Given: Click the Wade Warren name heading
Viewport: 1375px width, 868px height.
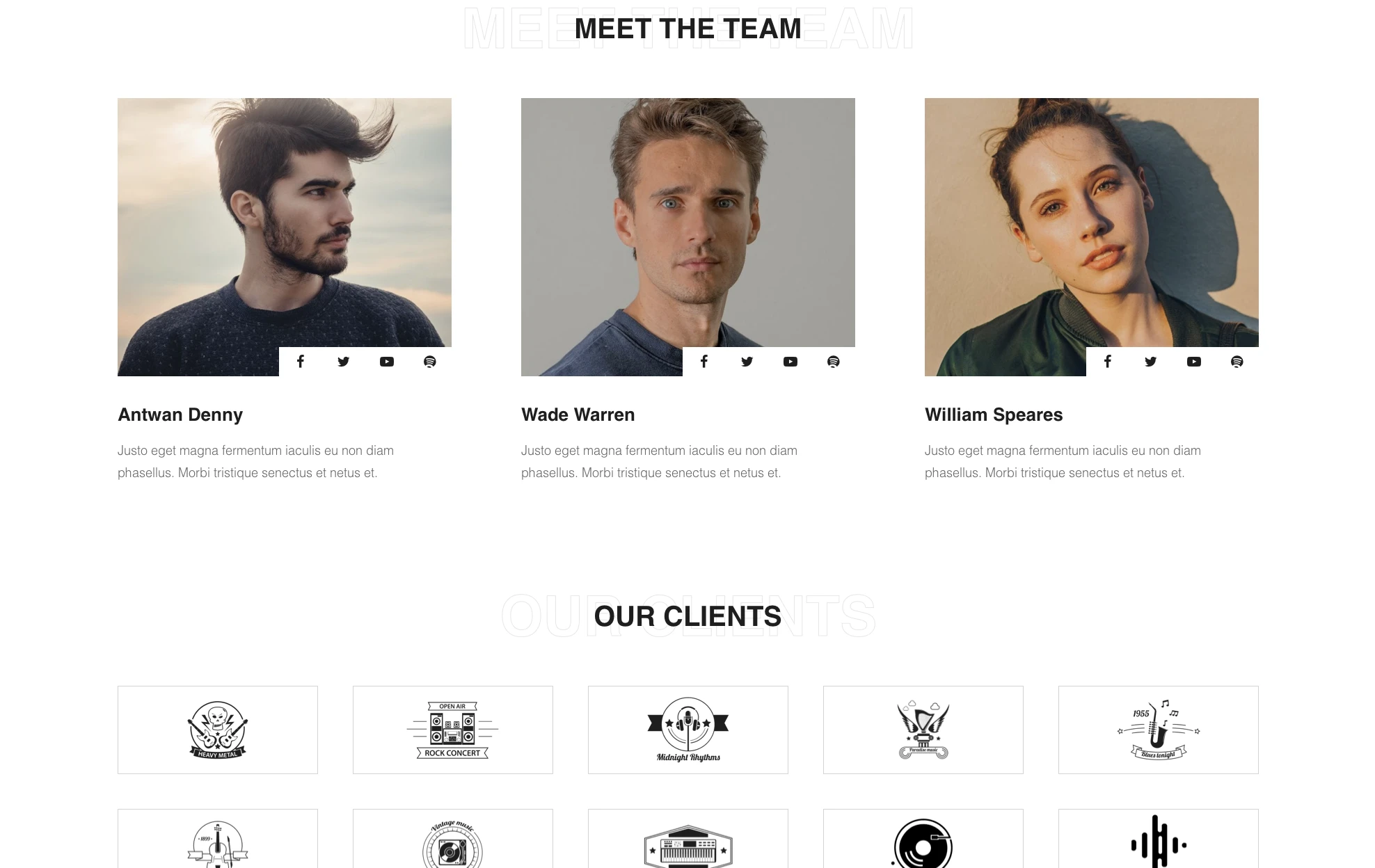Looking at the screenshot, I should (578, 415).
